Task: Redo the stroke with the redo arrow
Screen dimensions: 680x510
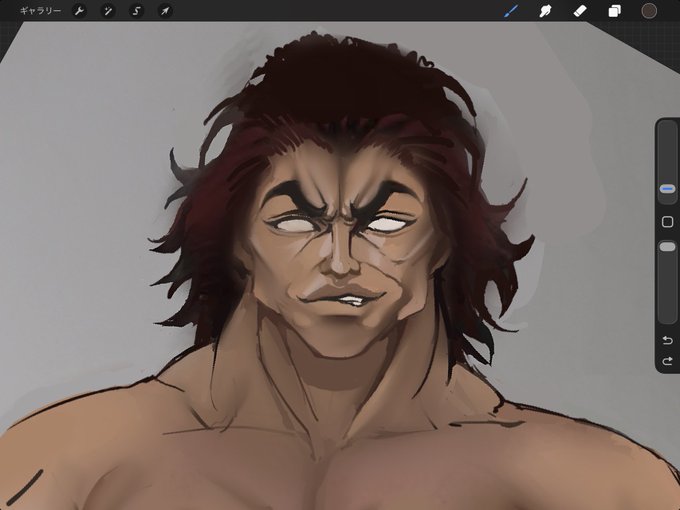Action: (x=667, y=361)
